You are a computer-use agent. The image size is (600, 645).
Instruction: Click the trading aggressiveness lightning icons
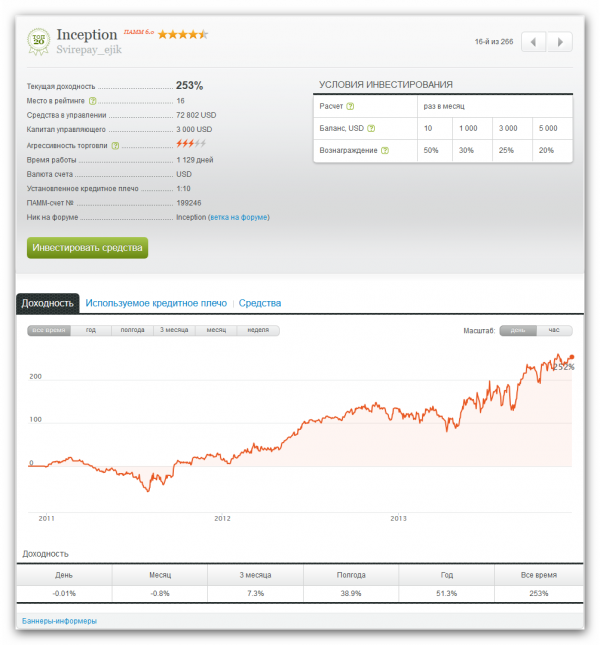click(x=191, y=144)
